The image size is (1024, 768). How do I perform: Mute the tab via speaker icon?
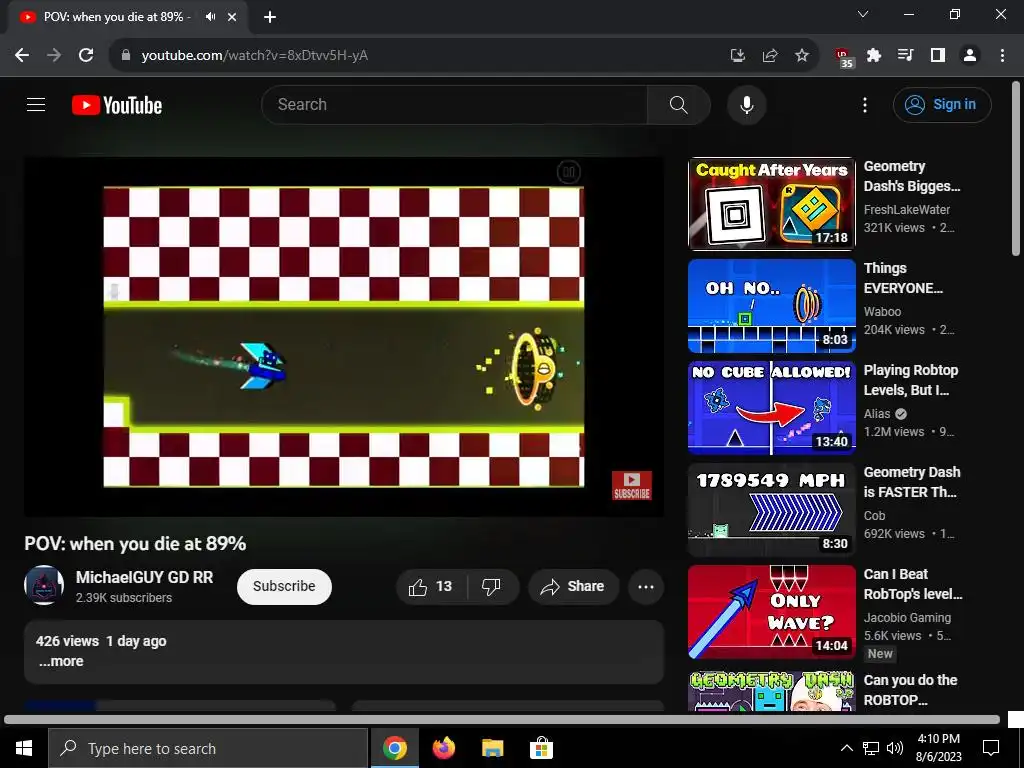pyautogui.click(x=210, y=17)
